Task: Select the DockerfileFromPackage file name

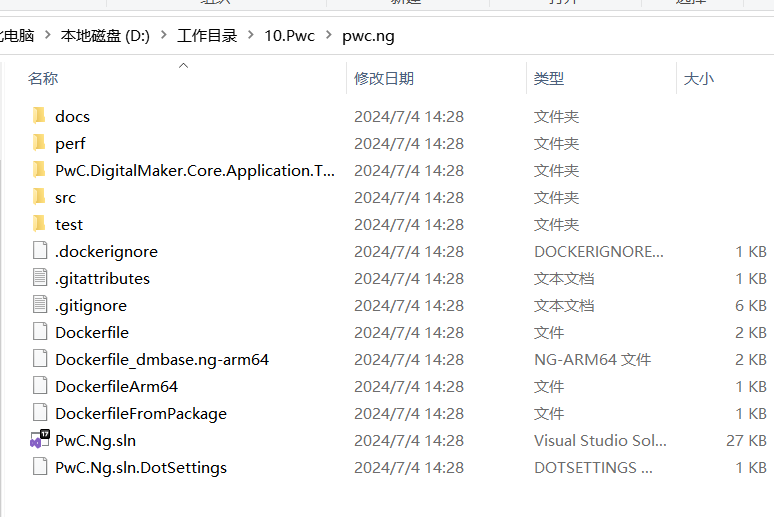Action: click(x=141, y=414)
